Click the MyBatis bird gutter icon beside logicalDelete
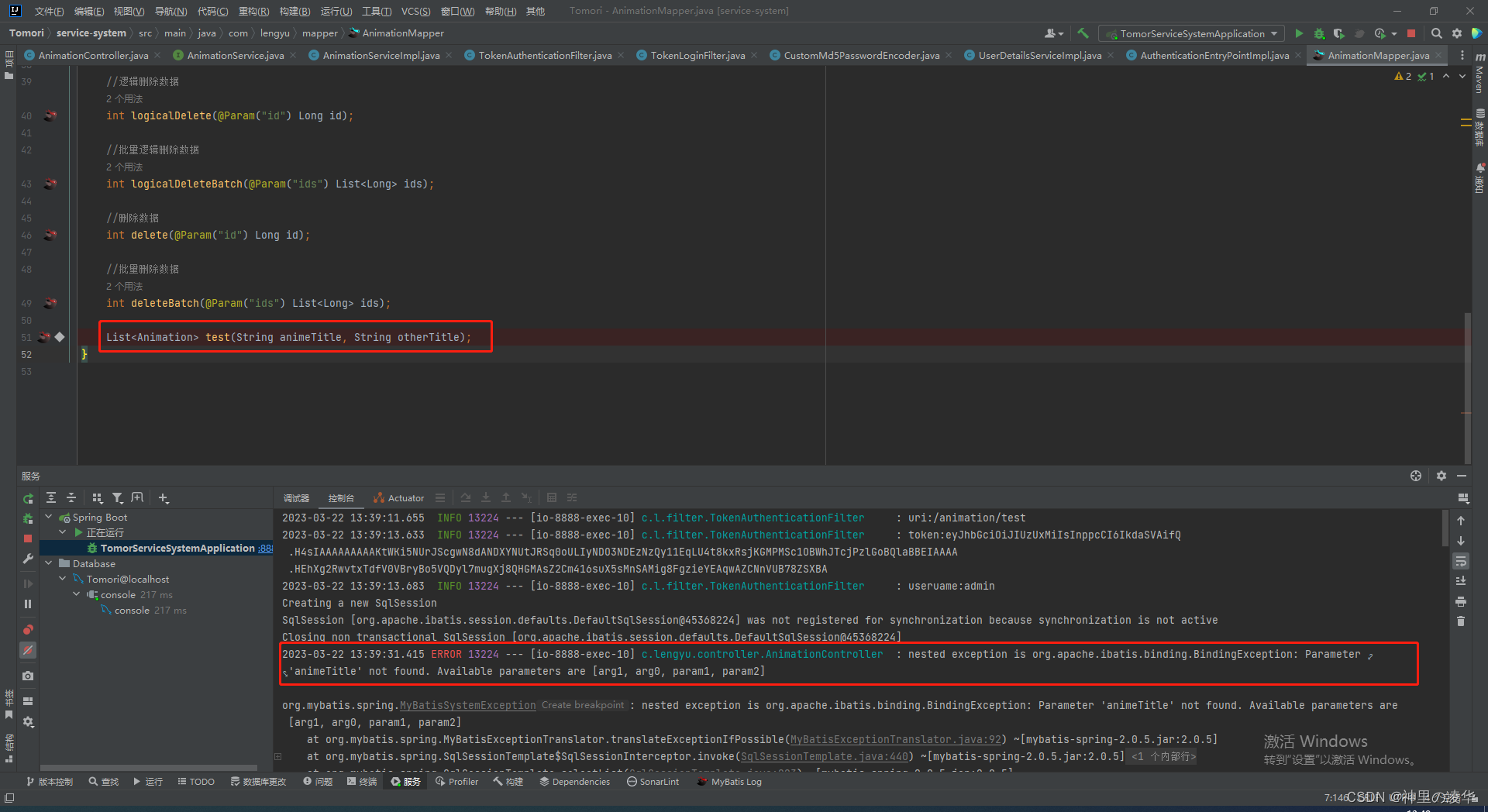The image size is (1488, 812). tap(50, 115)
